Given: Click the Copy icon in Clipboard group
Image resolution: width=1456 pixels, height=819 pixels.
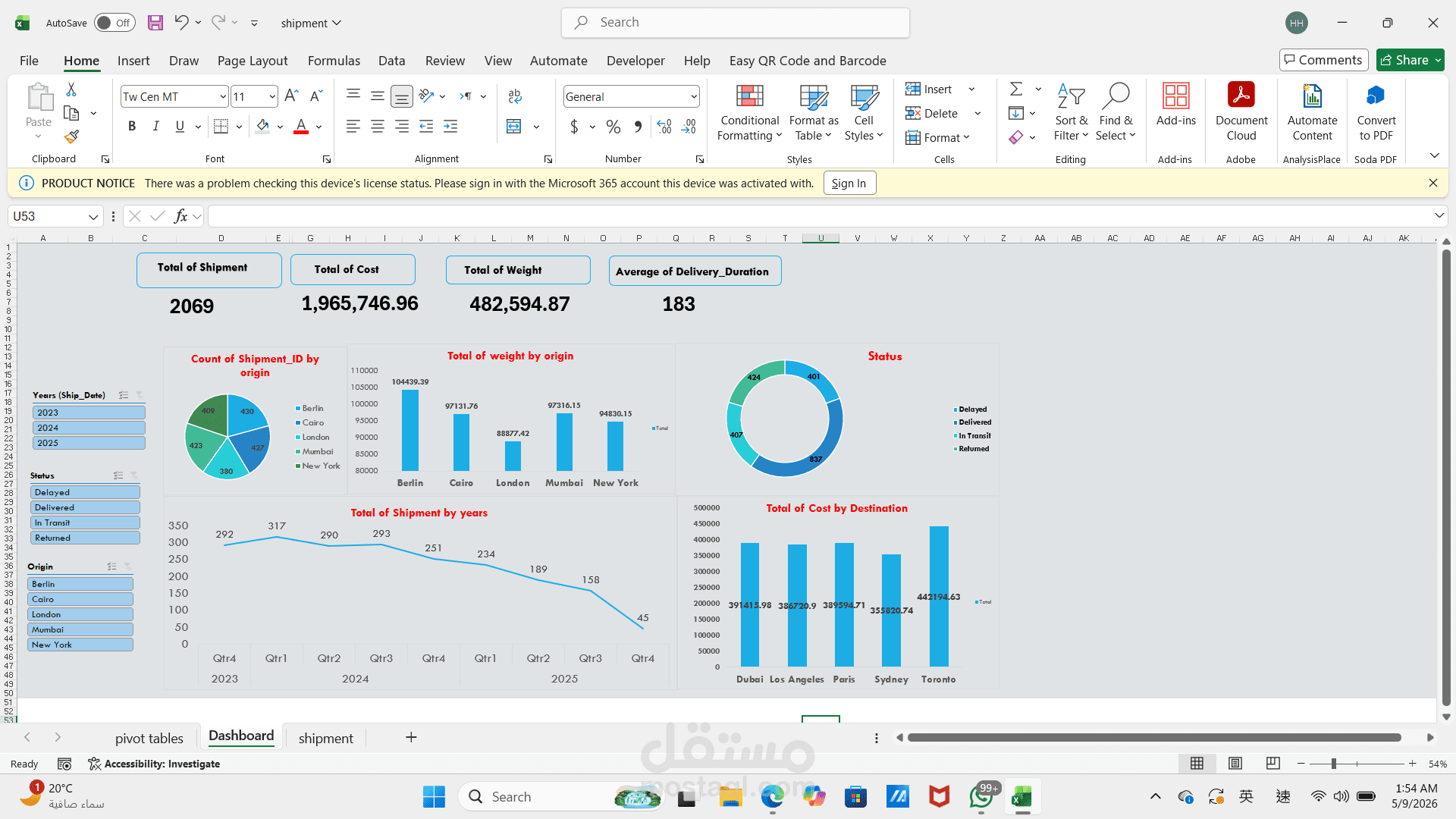Looking at the screenshot, I should [x=71, y=113].
